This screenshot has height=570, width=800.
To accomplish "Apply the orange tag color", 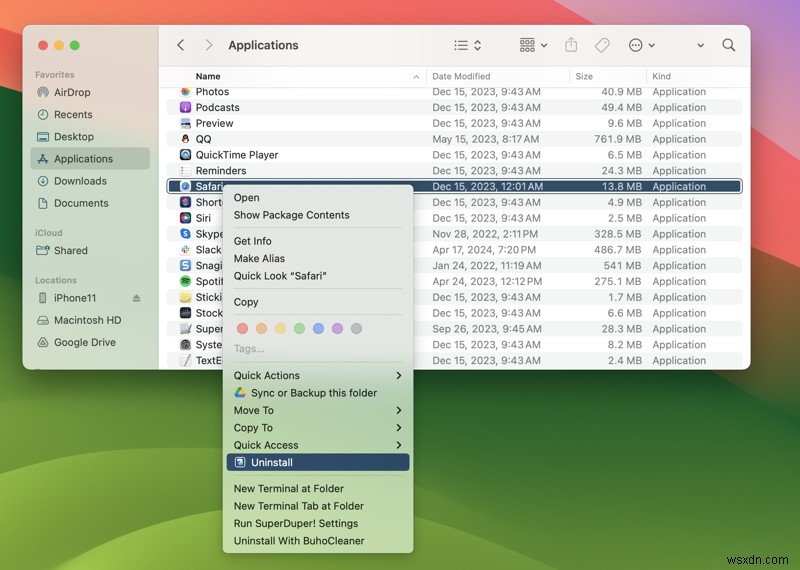I will (x=261, y=329).
